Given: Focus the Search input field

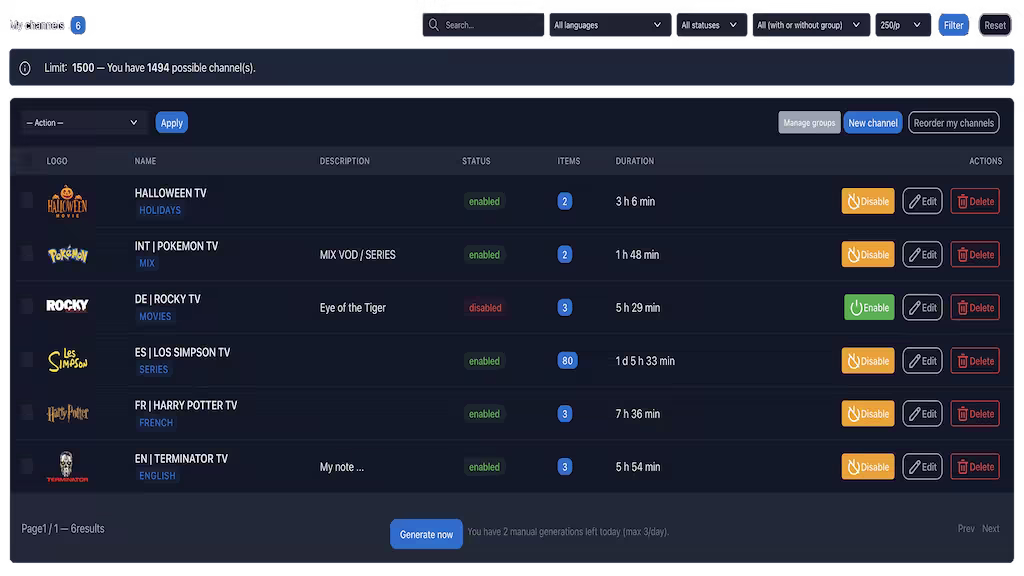Looking at the screenshot, I should click(x=490, y=25).
